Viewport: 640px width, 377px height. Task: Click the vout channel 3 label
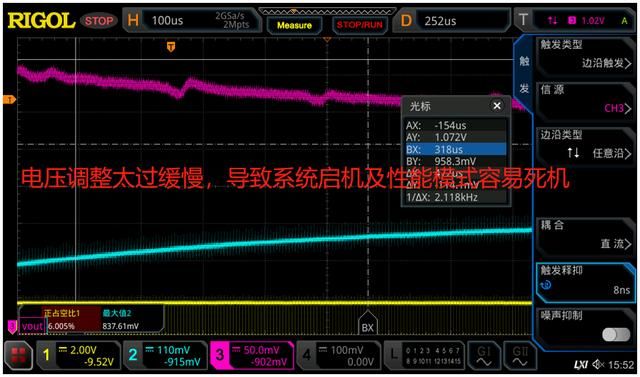(x=33, y=326)
